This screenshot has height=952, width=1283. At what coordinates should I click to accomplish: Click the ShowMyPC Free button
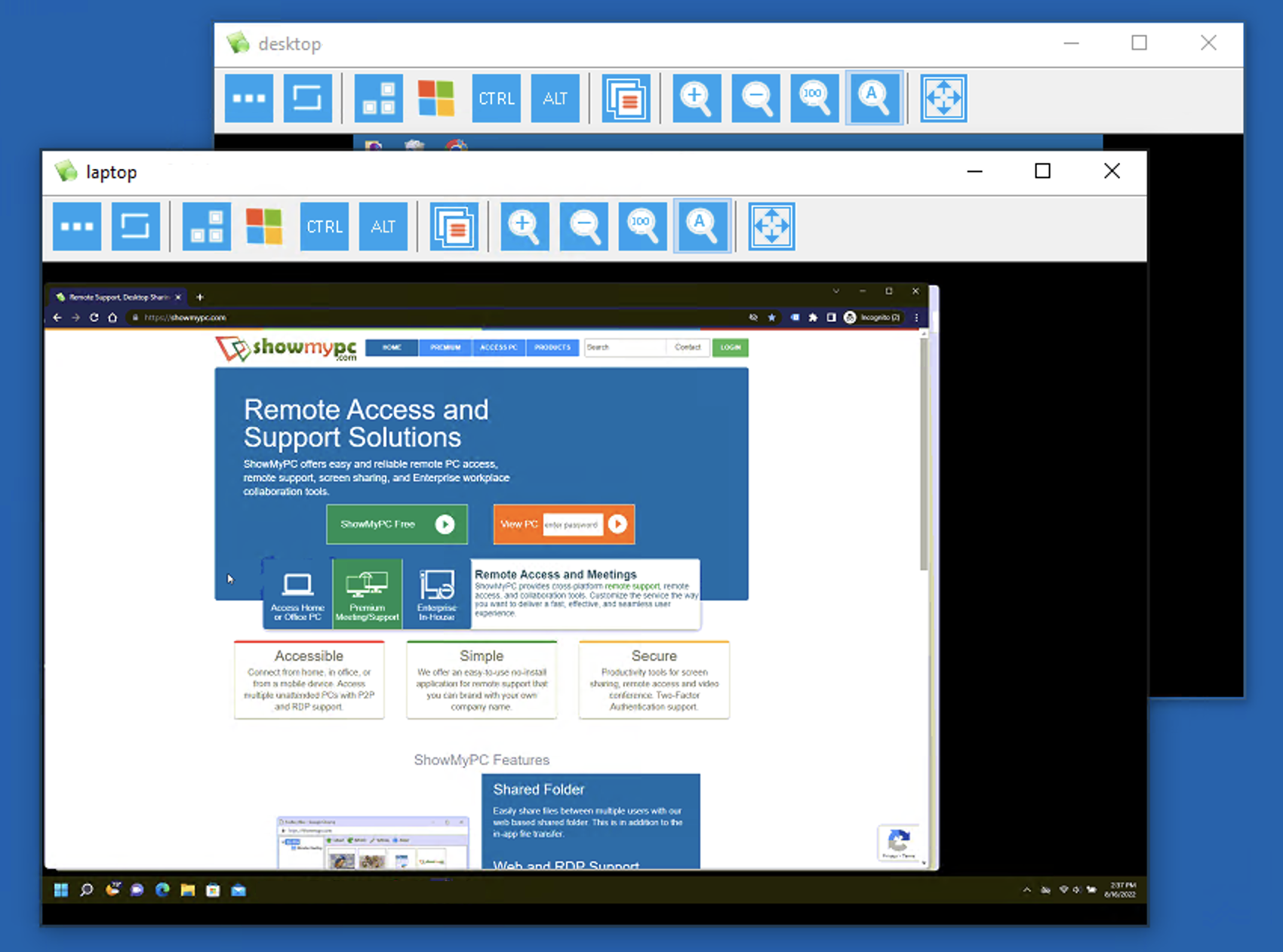click(397, 524)
